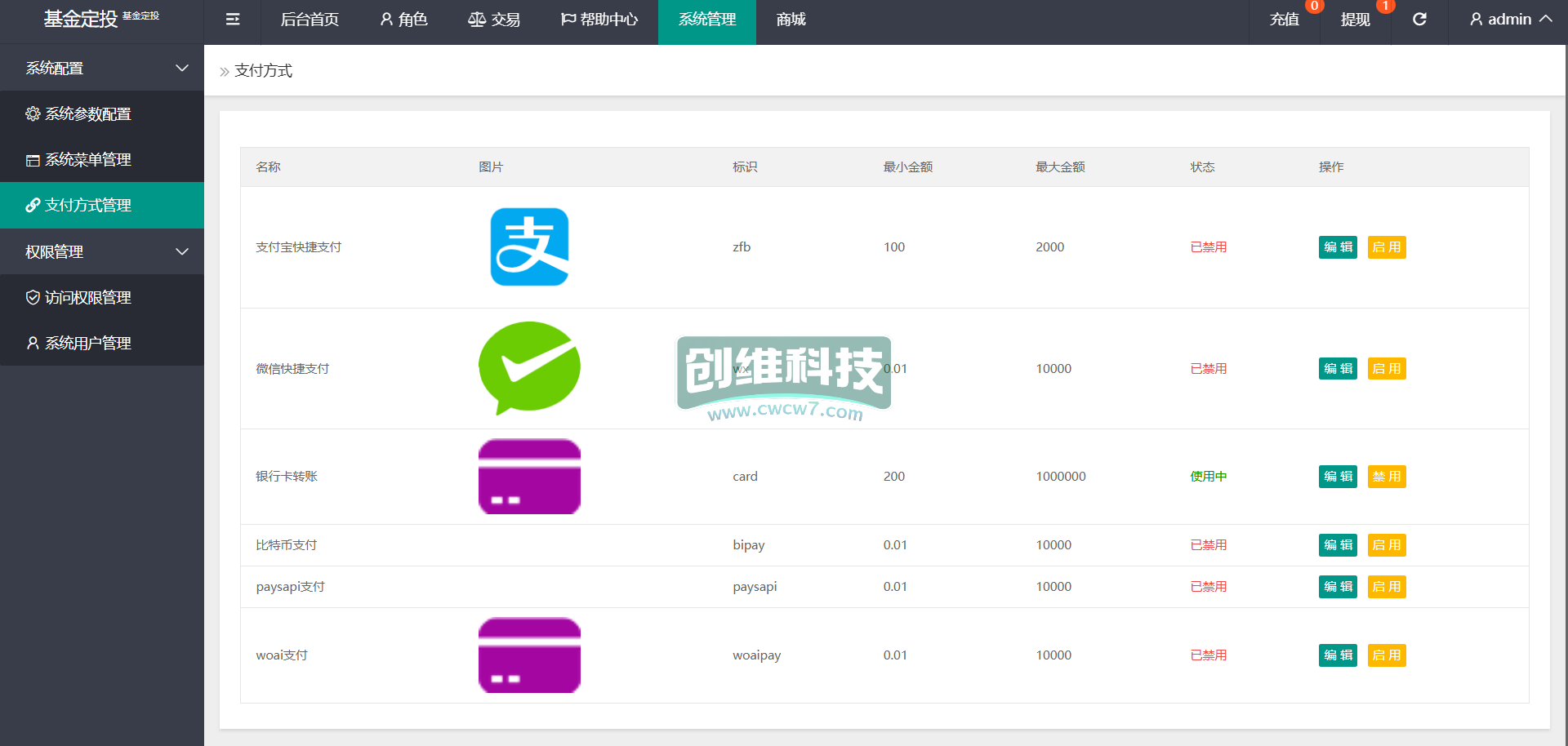Open 充值 notifications in the header
The height and width of the screenshot is (746, 1568).
pyautogui.click(x=1284, y=20)
